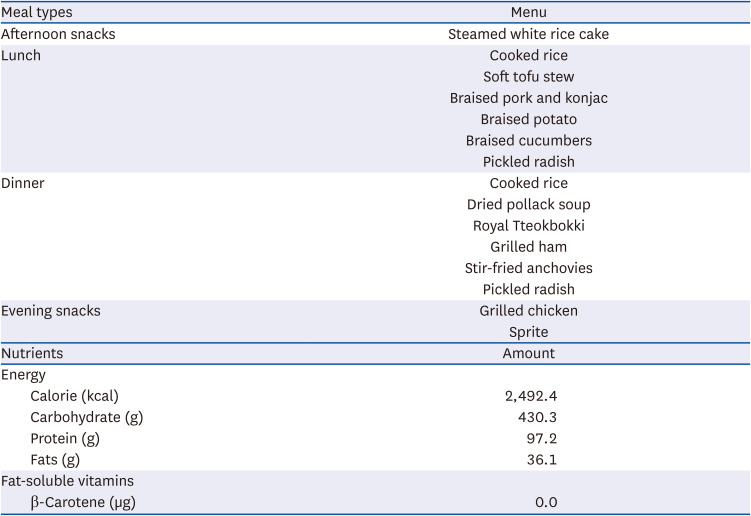Select Braised cucumbers menu item
The height and width of the screenshot is (516, 751).
[x=528, y=140]
